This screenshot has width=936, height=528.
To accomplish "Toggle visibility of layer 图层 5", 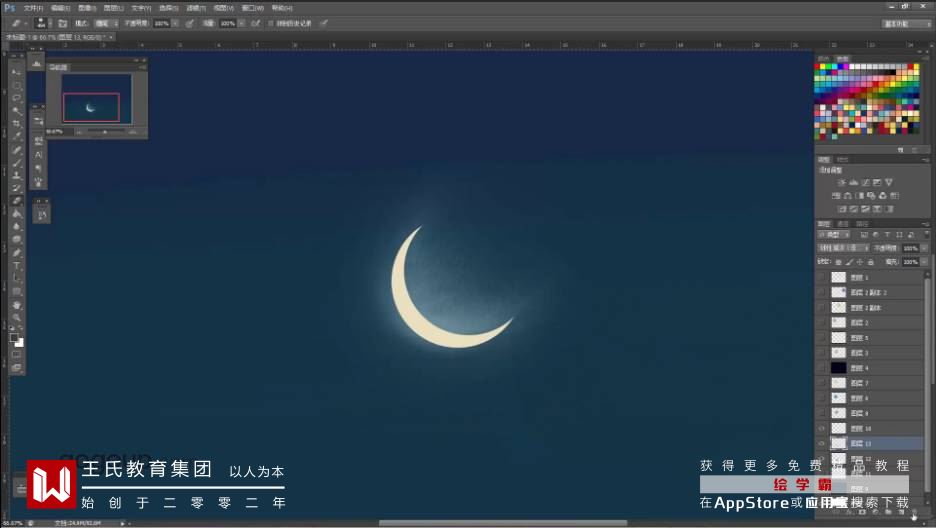I will [821, 338].
